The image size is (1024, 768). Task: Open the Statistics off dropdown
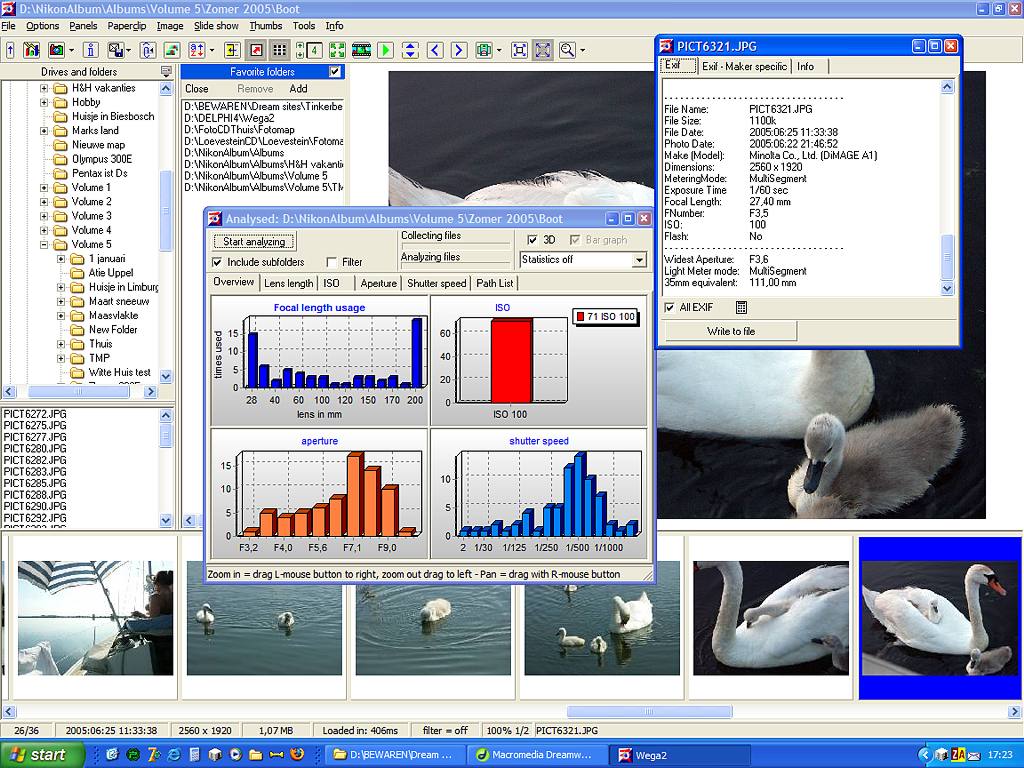[639, 260]
